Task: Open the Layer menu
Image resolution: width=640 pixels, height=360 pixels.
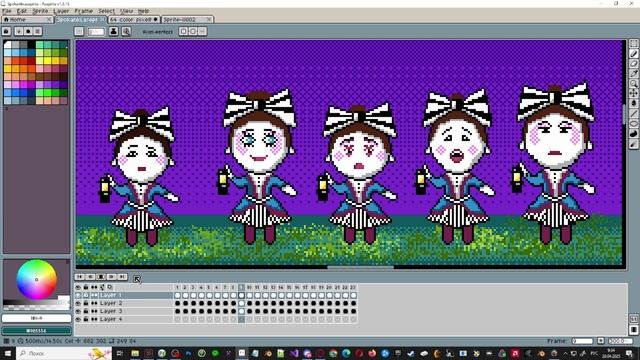Action: tap(61, 11)
